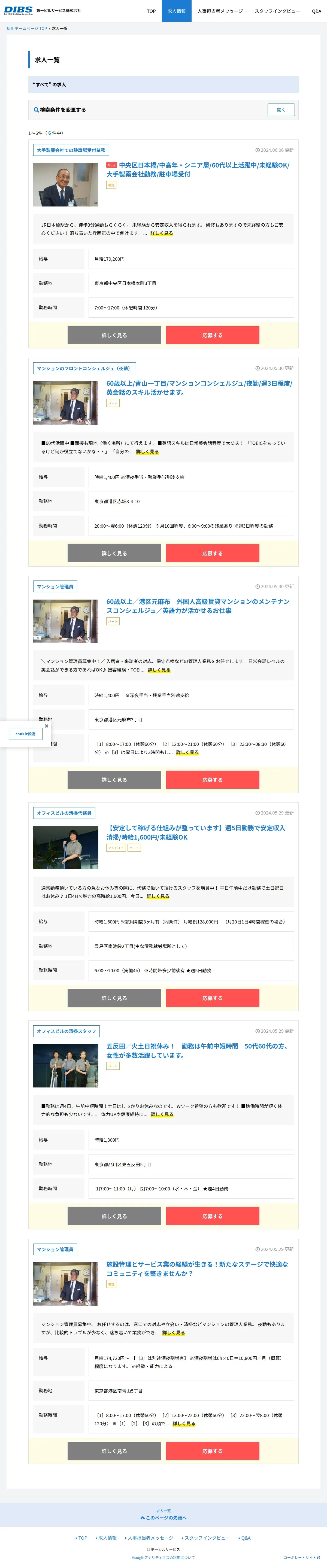
Task: Select TOP in the header navigation
Action: coord(151,11)
